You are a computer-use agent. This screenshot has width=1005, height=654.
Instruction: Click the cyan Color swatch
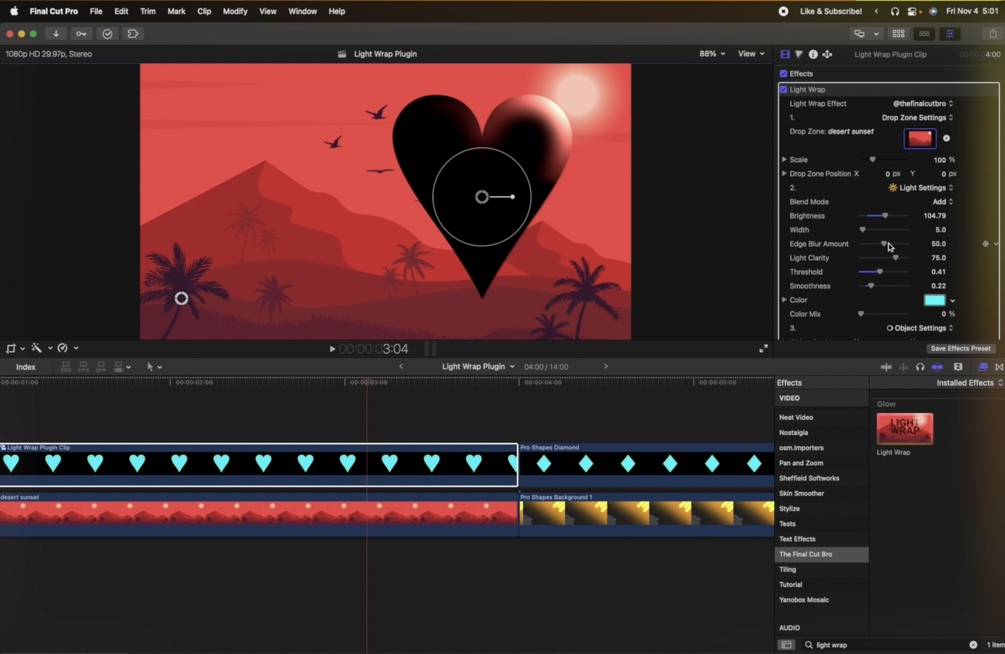coord(934,300)
